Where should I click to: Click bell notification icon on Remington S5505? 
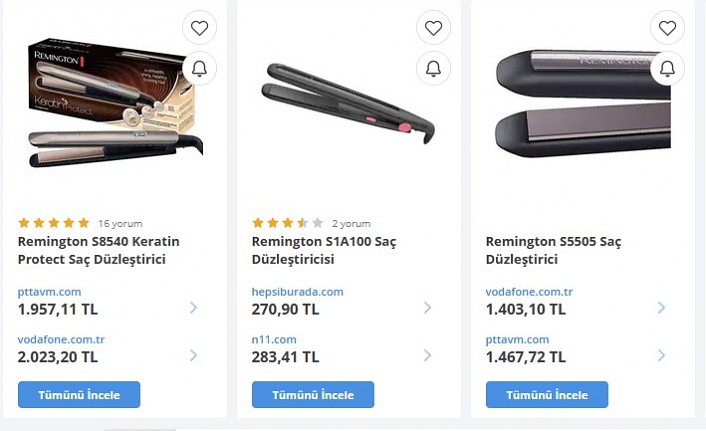coord(667,68)
